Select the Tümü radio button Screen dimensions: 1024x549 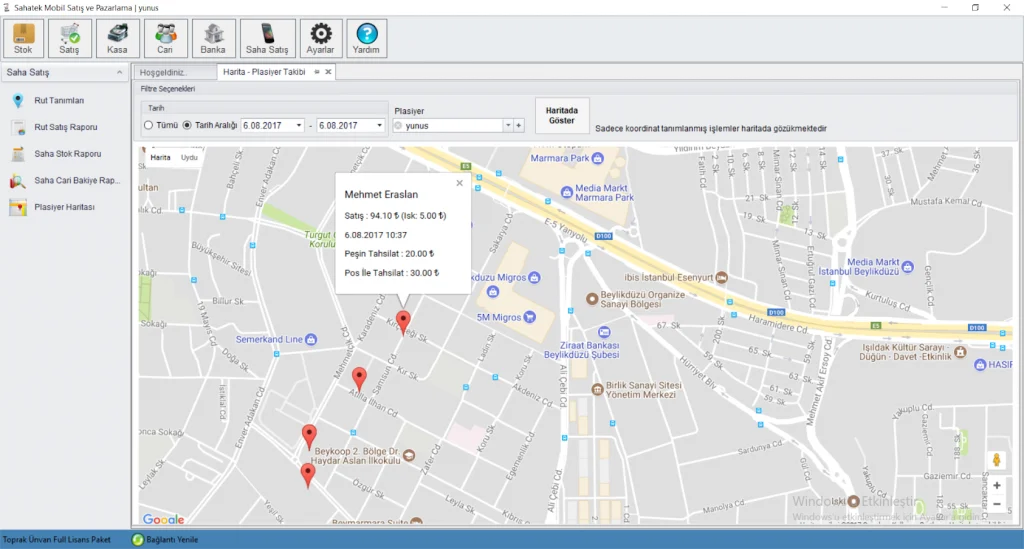[149, 125]
